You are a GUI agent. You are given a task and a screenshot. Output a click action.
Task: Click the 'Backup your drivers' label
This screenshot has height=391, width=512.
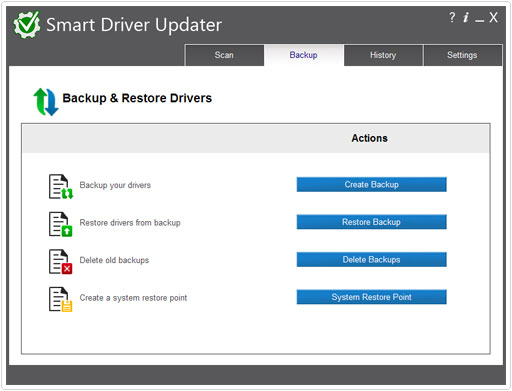point(115,185)
